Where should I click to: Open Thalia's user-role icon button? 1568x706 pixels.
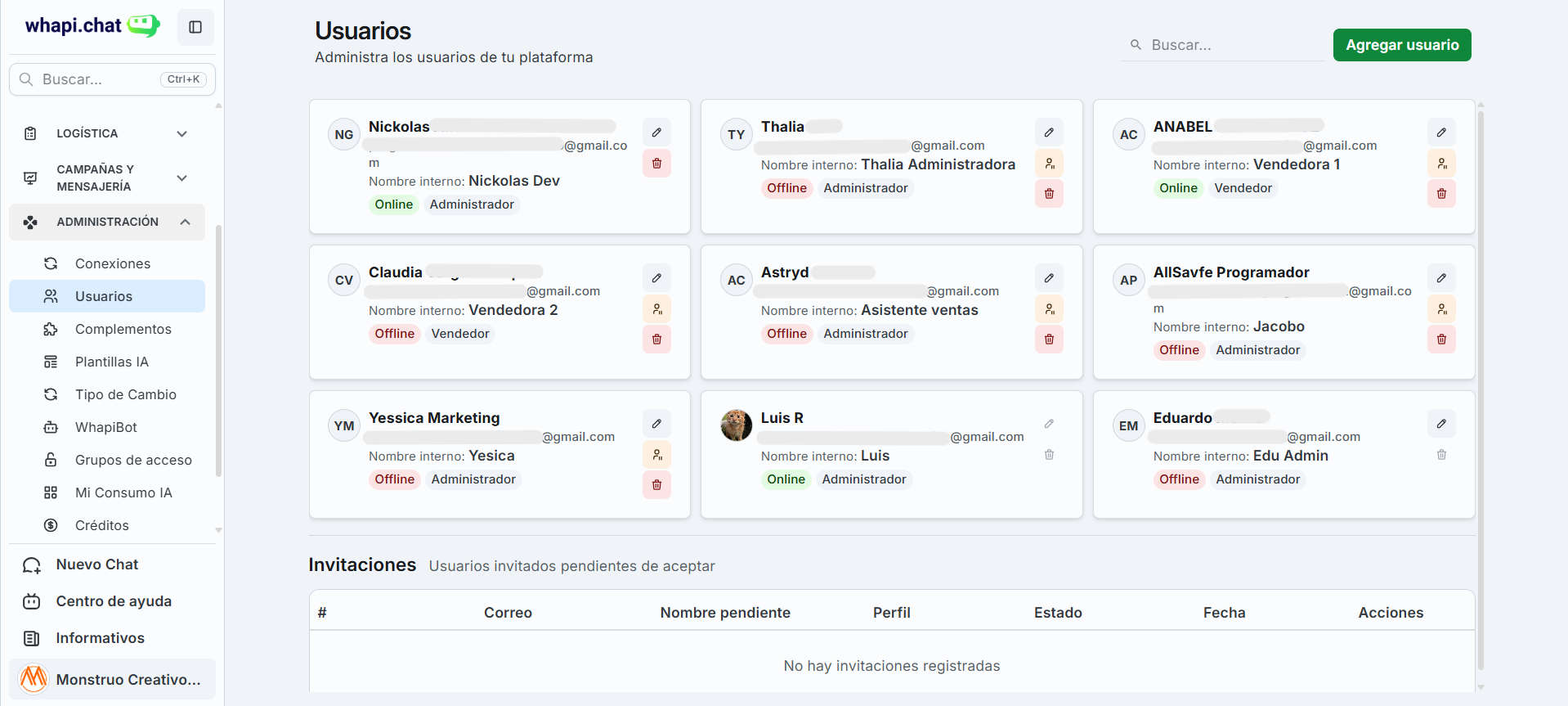1049,164
